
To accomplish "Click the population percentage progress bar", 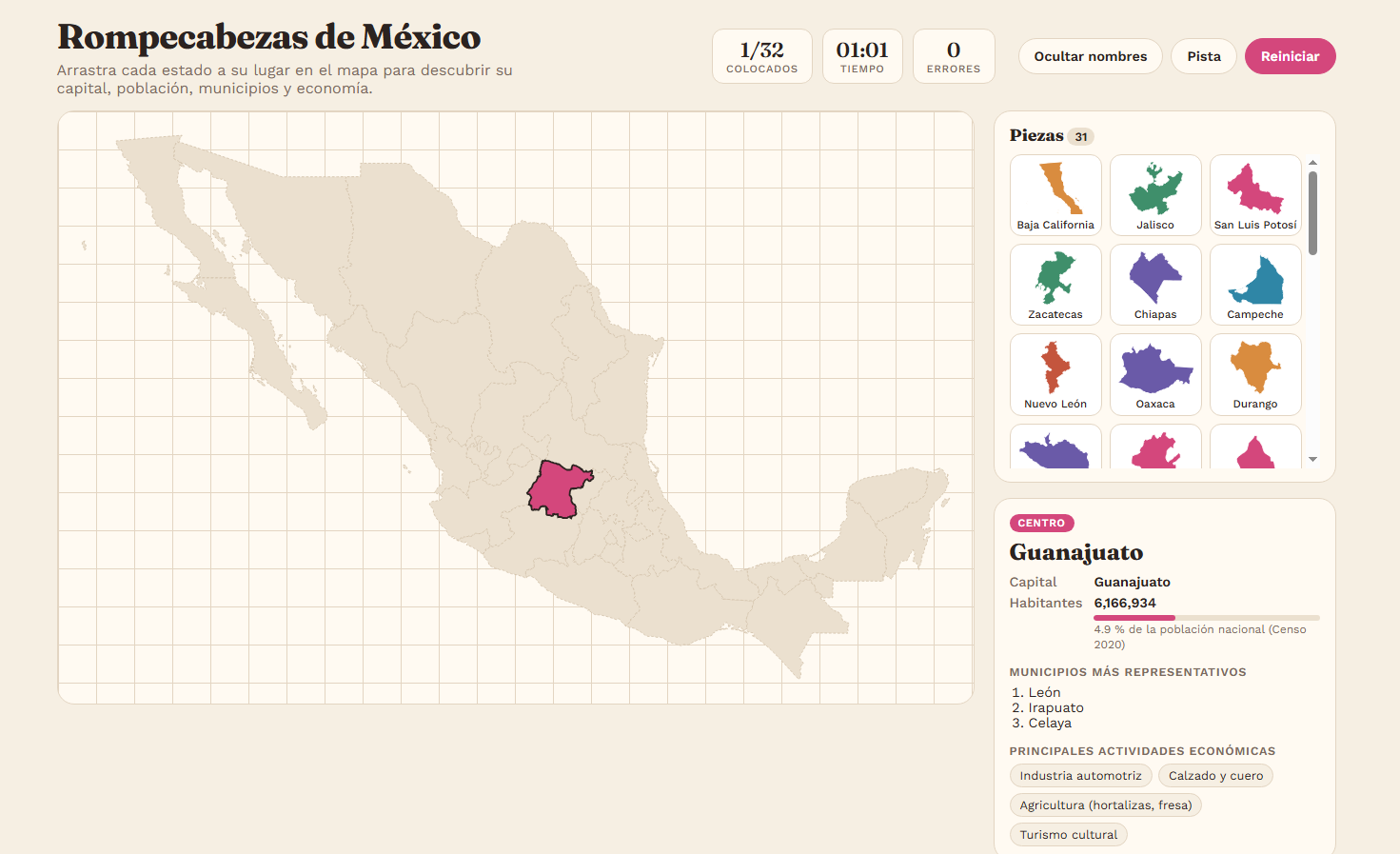I will pos(1207,618).
